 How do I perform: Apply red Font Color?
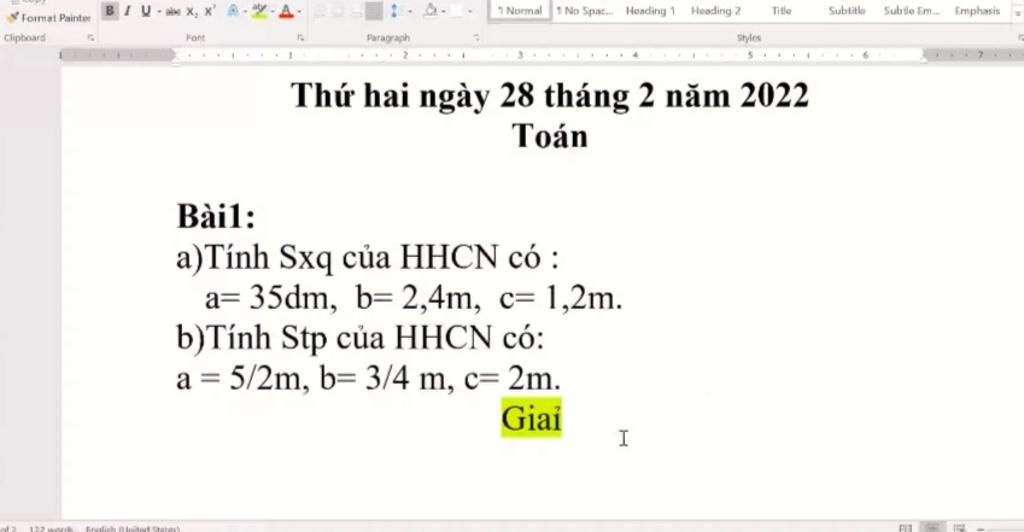tap(286, 11)
